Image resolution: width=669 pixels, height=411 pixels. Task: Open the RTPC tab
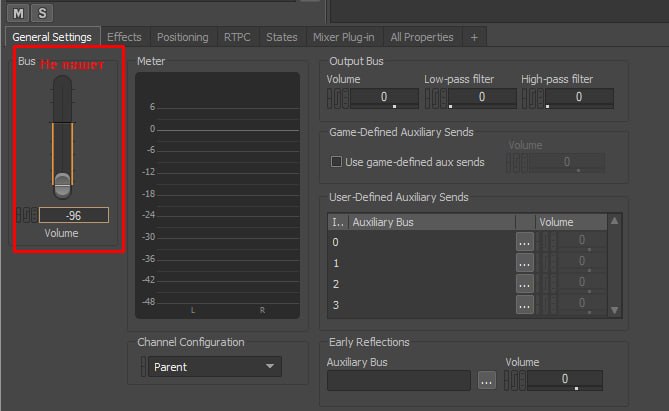pos(238,37)
